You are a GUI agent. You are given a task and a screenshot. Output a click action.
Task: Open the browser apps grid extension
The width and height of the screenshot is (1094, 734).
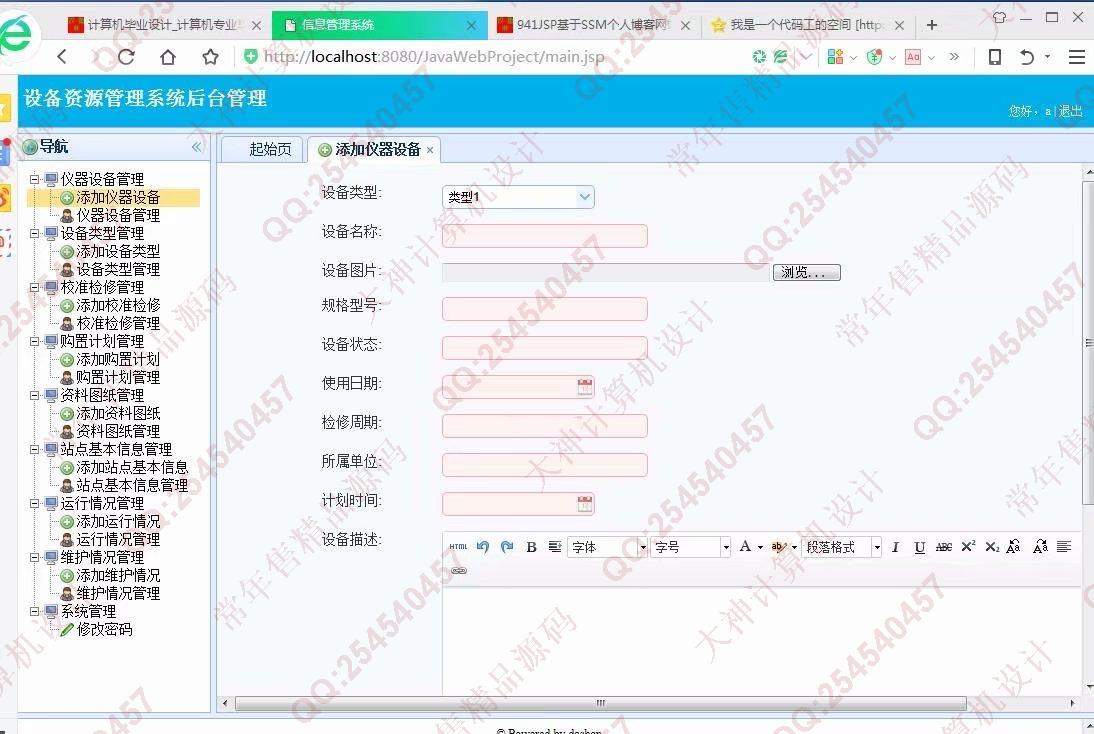pos(835,57)
